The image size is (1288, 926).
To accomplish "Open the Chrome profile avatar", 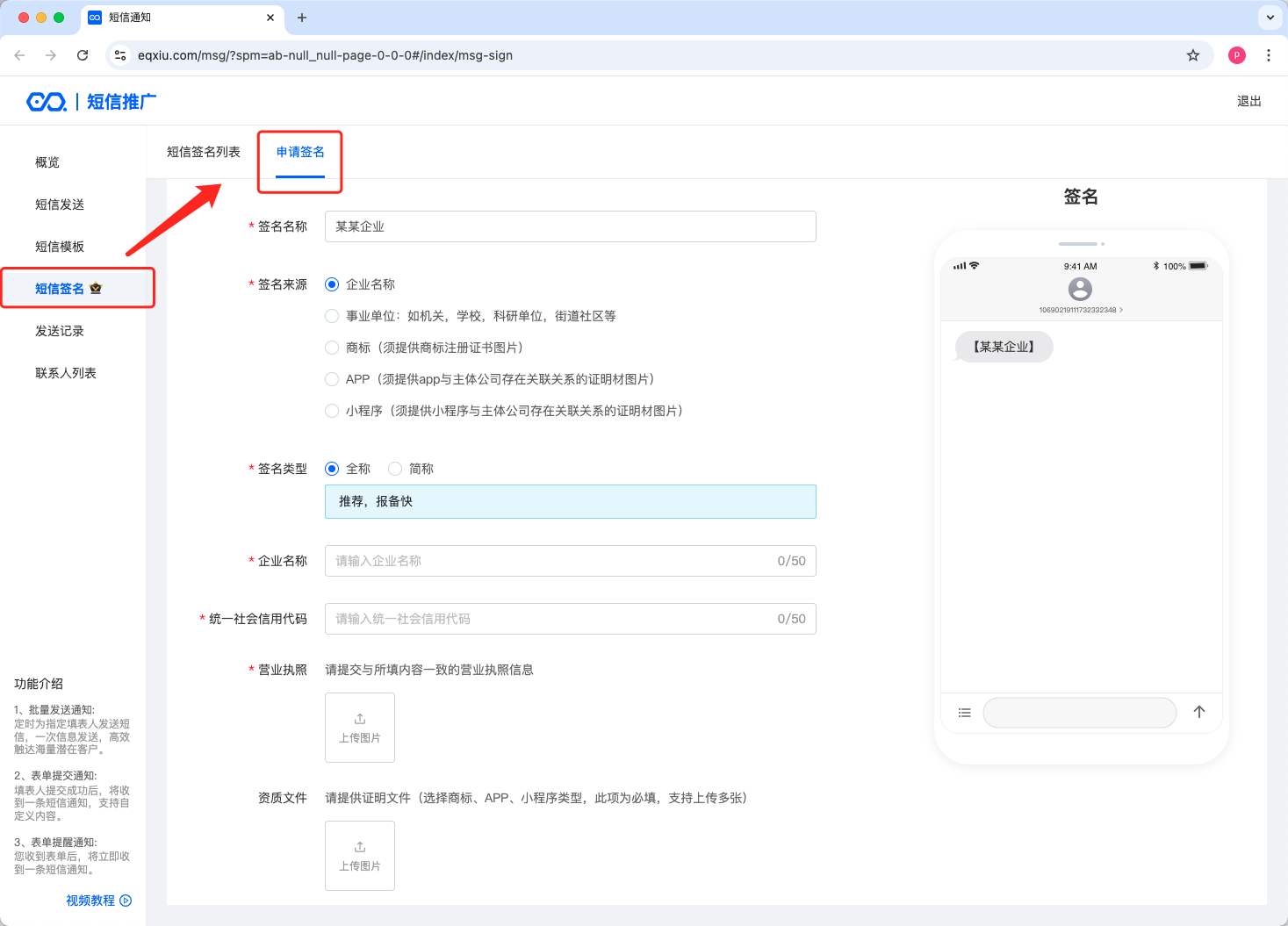I will pos(1236,55).
